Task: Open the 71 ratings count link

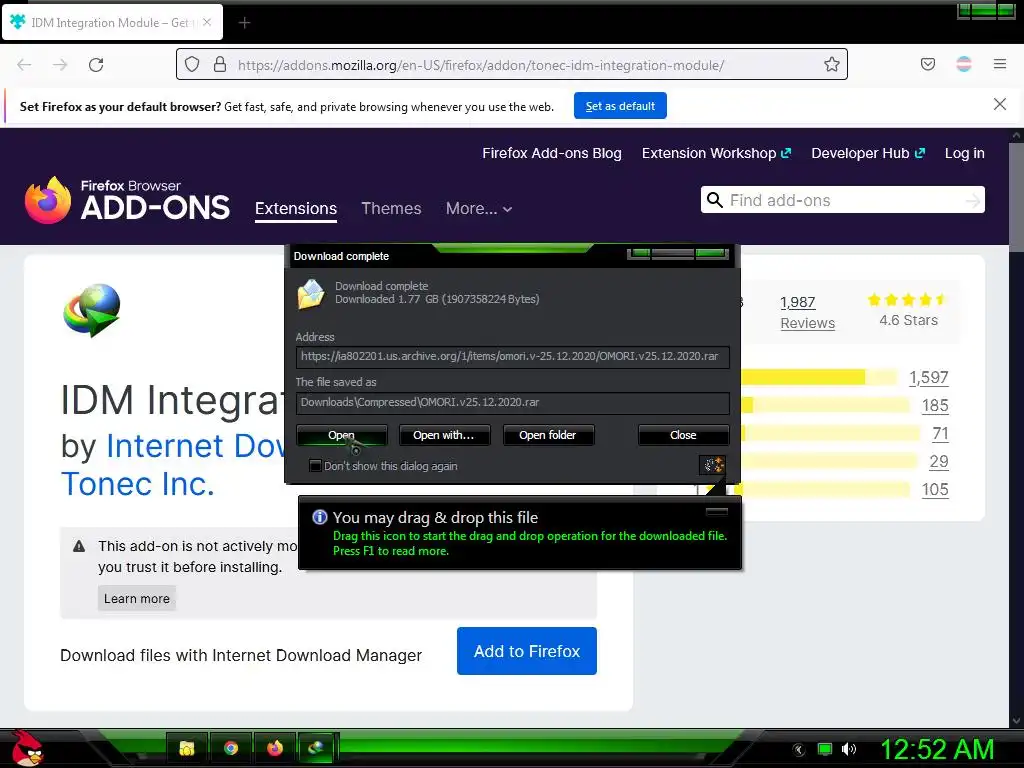Action: pos(940,434)
